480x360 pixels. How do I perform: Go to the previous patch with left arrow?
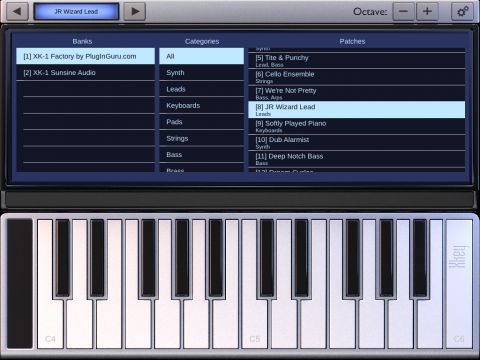point(17,12)
